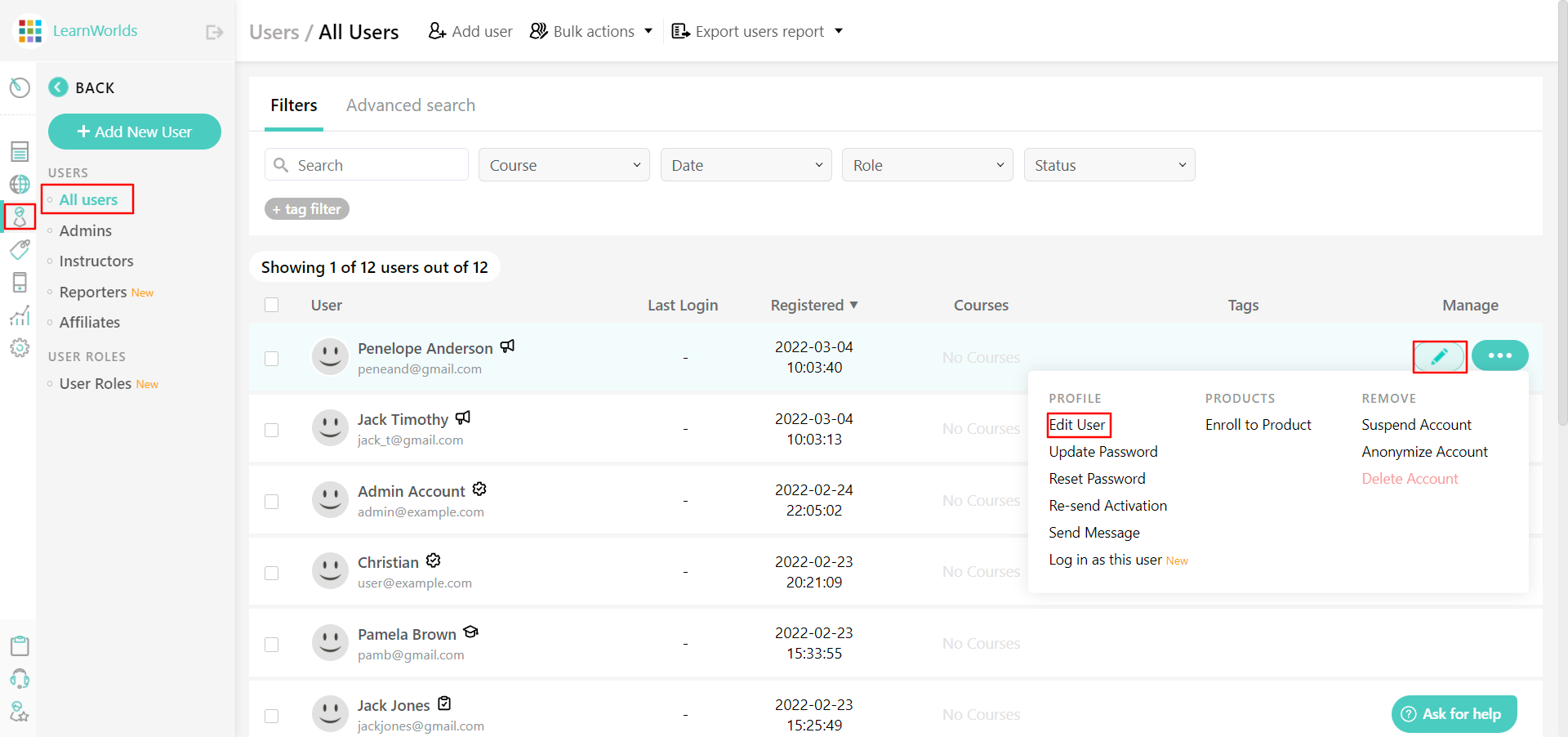Click the edit pencil icon for Penelope Anderson
1568x737 pixels.
coord(1439,356)
